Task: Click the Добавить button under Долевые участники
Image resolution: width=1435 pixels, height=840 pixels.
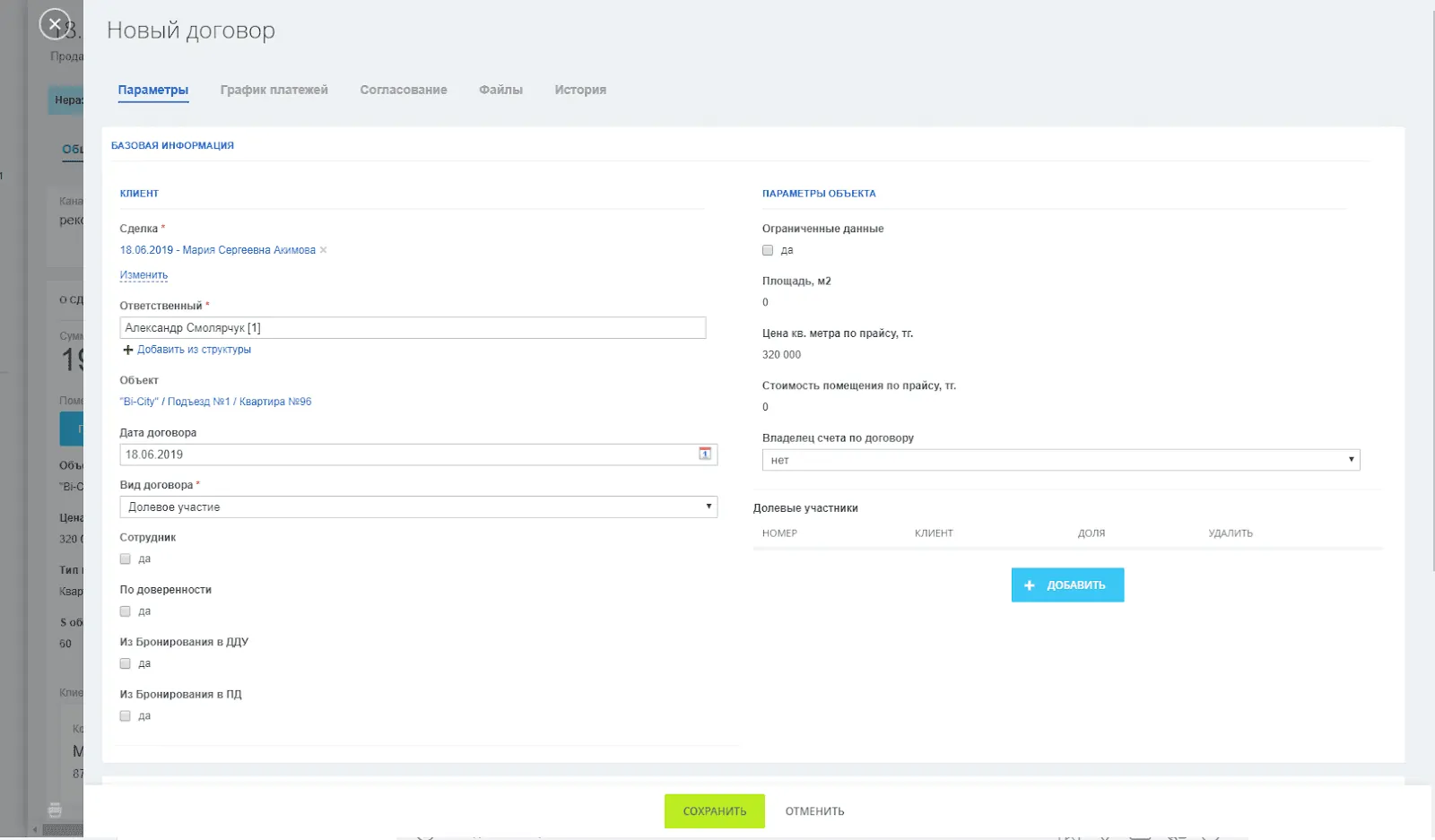Action: coord(1067,585)
